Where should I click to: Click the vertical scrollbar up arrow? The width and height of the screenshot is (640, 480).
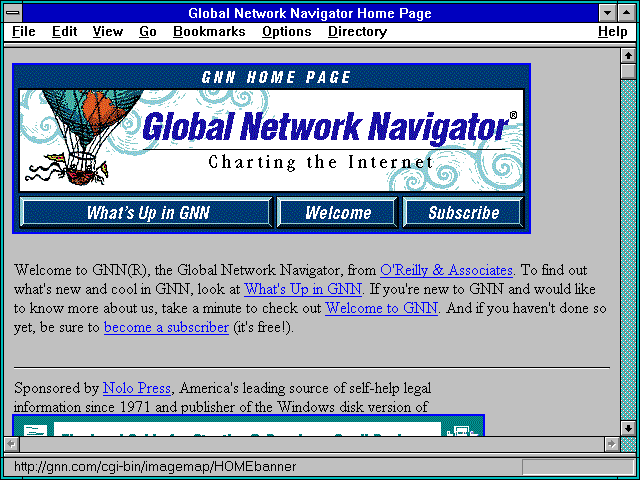point(627,56)
